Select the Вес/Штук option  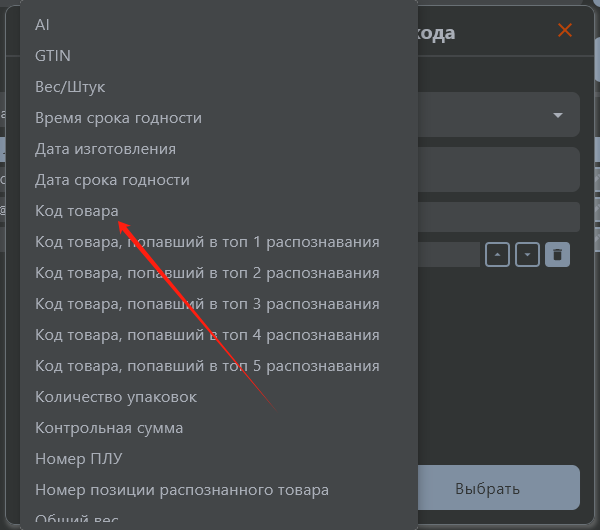click(70, 87)
